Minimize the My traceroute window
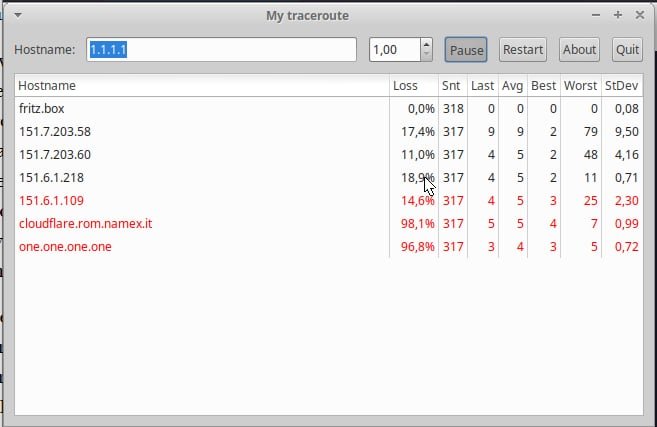Viewport: 657px width, 427px height. (x=597, y=15)
